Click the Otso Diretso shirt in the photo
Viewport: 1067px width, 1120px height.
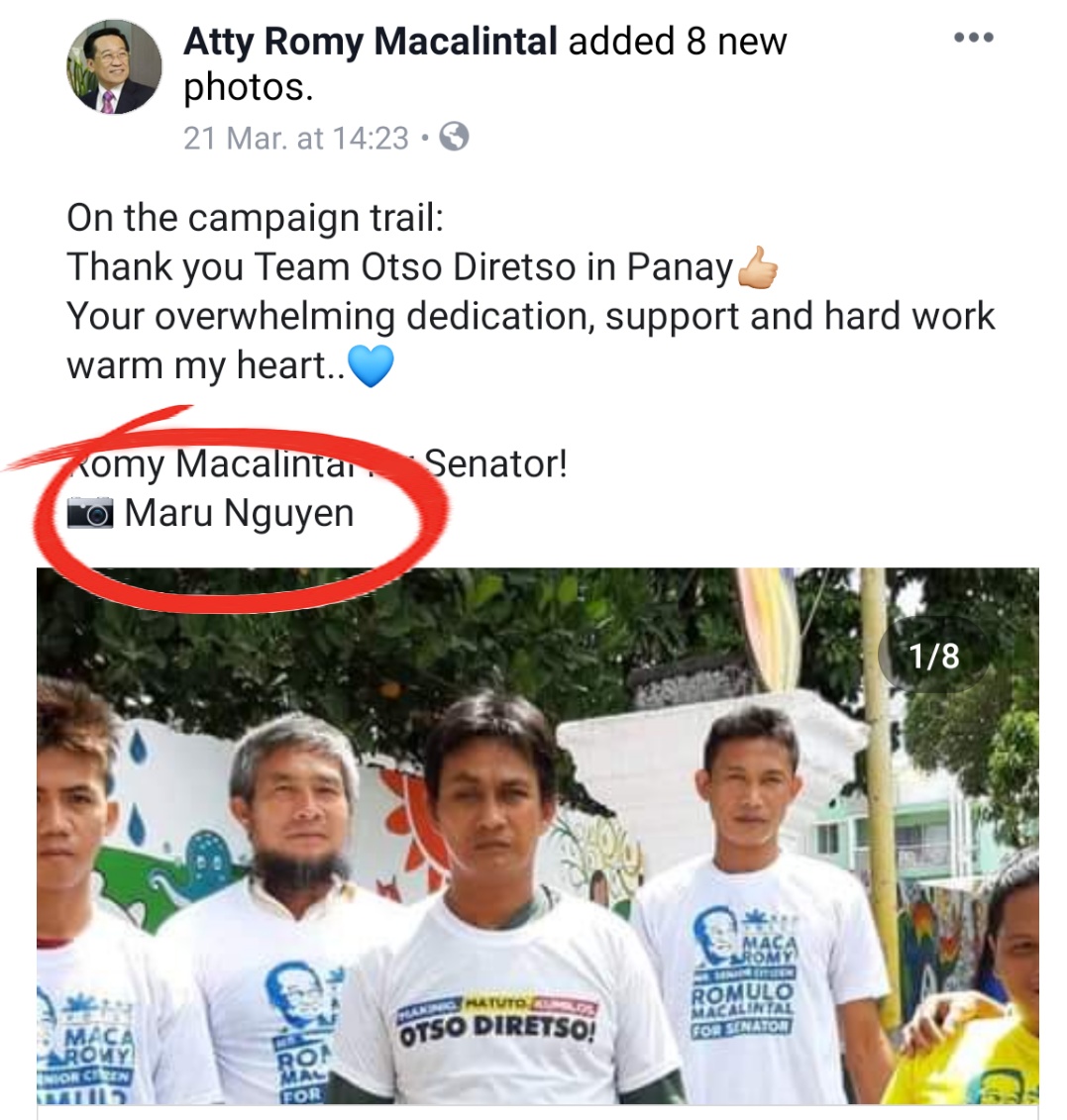click(x=498, y=1020)
